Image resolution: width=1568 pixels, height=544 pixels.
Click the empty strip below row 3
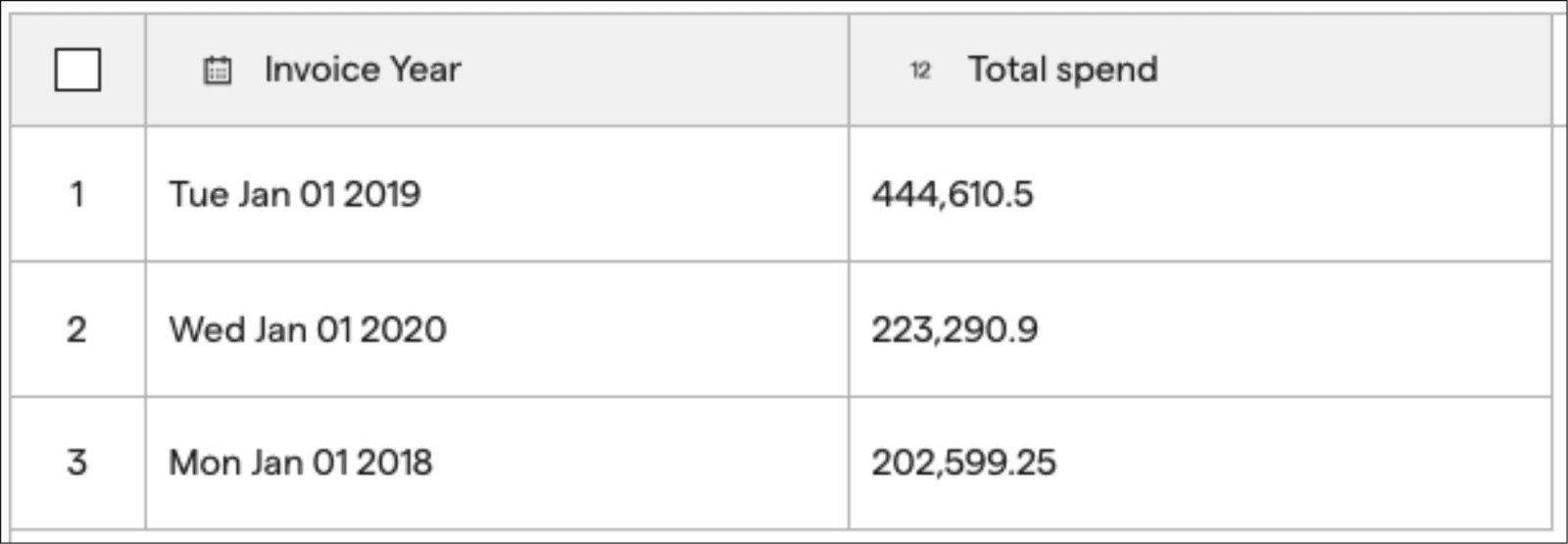[x=782, y=535]
